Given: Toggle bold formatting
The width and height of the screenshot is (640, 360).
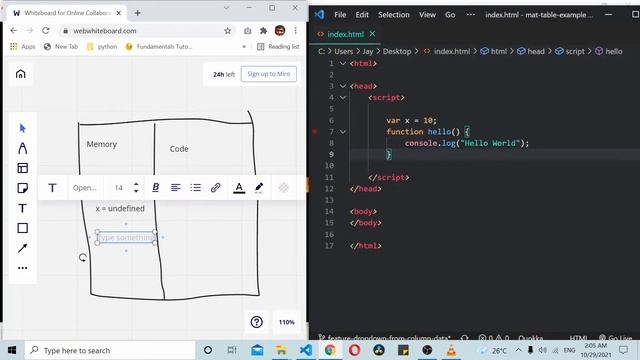Looking at the screenshot, I should [156, 187].
